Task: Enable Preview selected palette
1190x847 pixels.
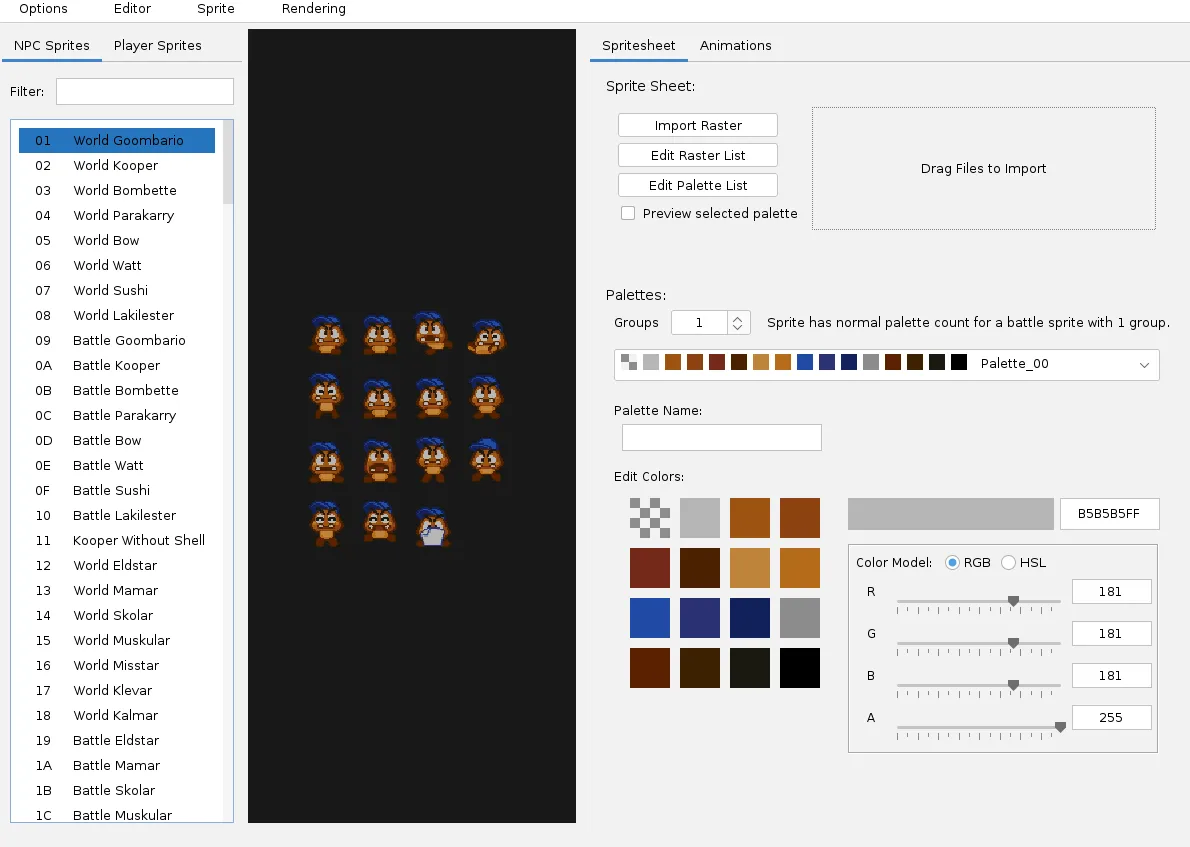Action: coord(628,212)
